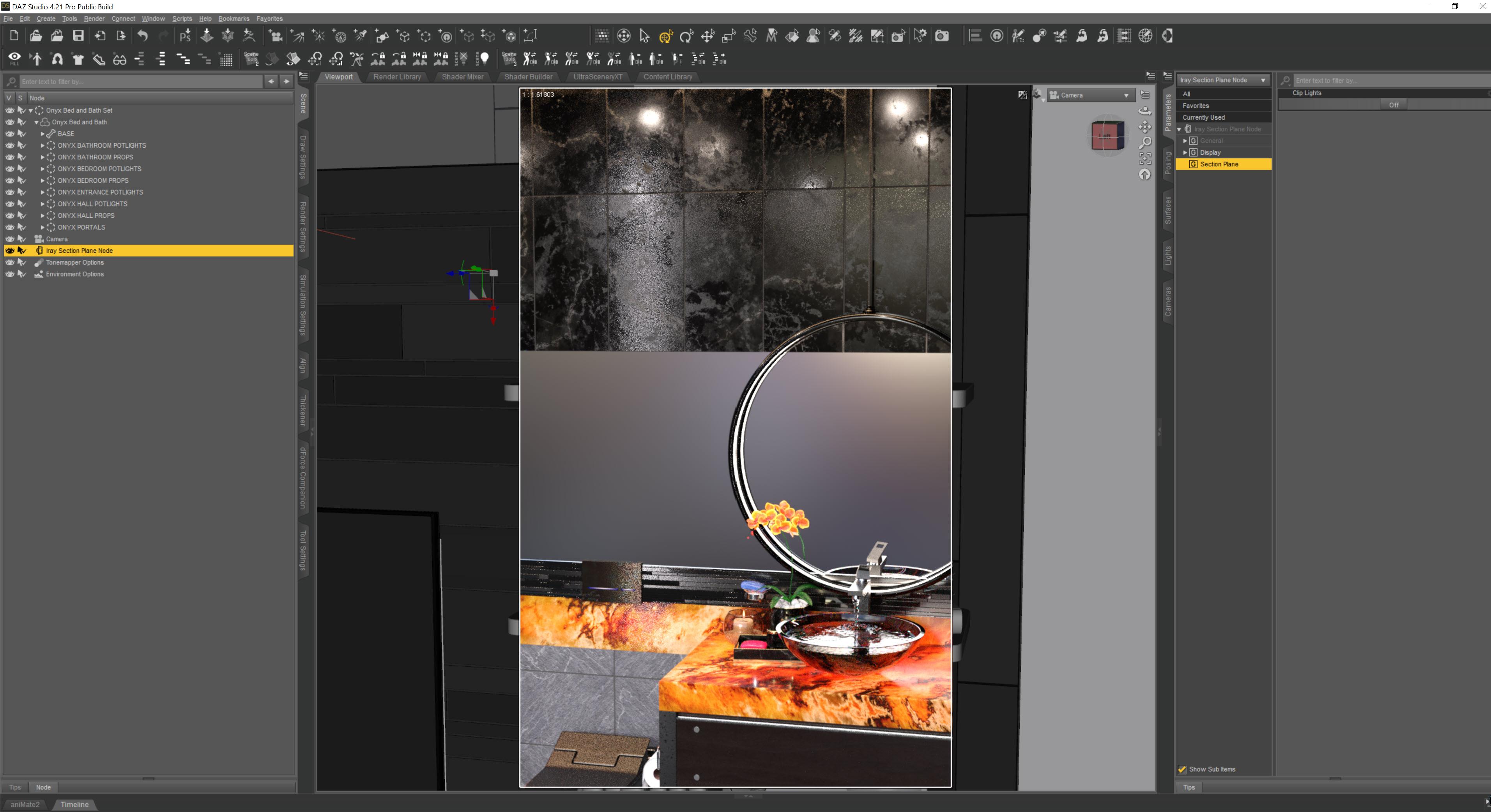Viewport: 1491px width, 812px height.
Task: Click the viewport orbit rotate icon
Action: coord(1145,111)
